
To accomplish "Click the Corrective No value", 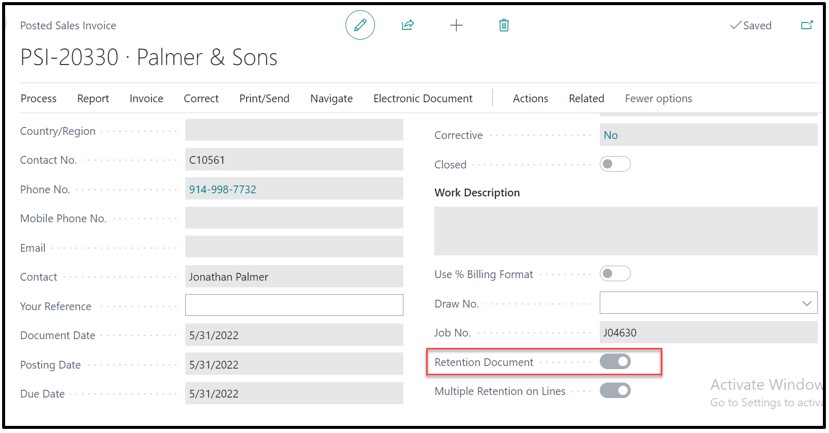I will click(x=610, y=135).
